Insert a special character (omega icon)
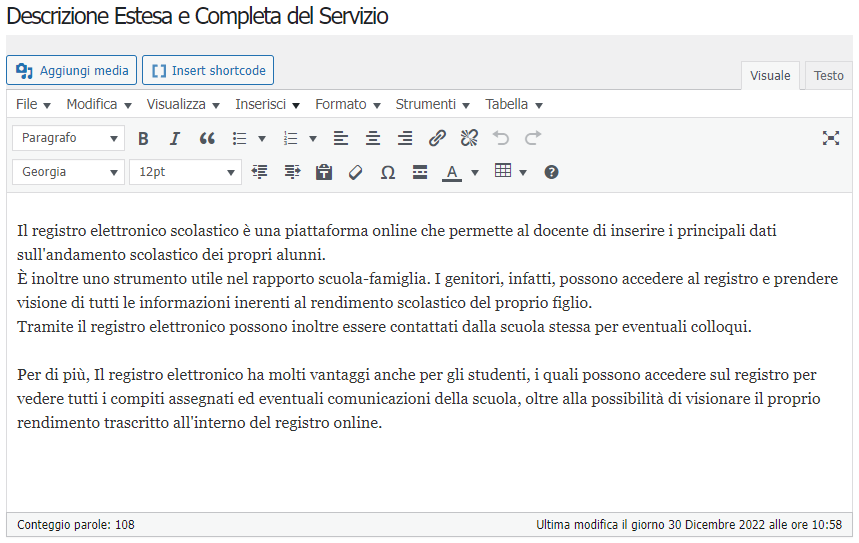The height and width of the screenshot is (543, 859). click(x=388, y=172)
